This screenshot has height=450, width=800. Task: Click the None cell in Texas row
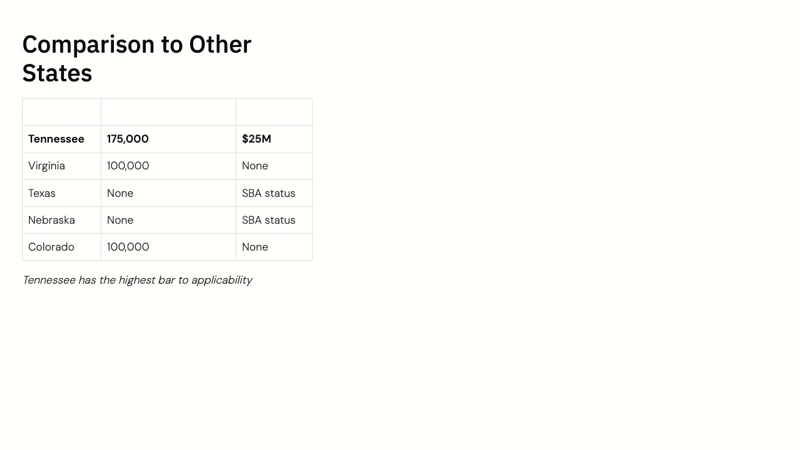click(x=120, y=193)
